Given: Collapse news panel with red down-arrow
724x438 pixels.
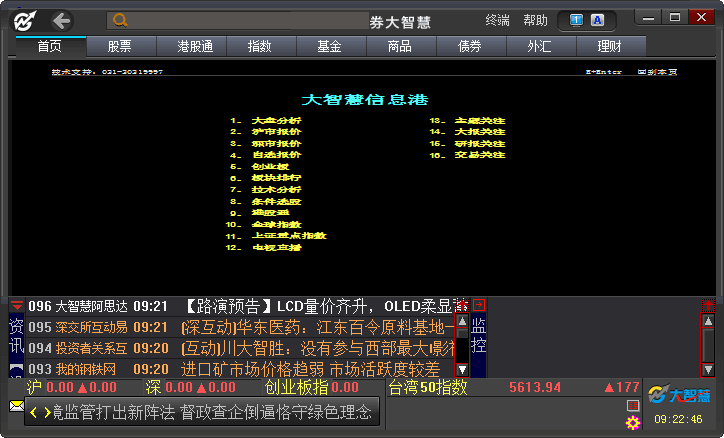Looking at the screenshot, I should tap(17, 305).
